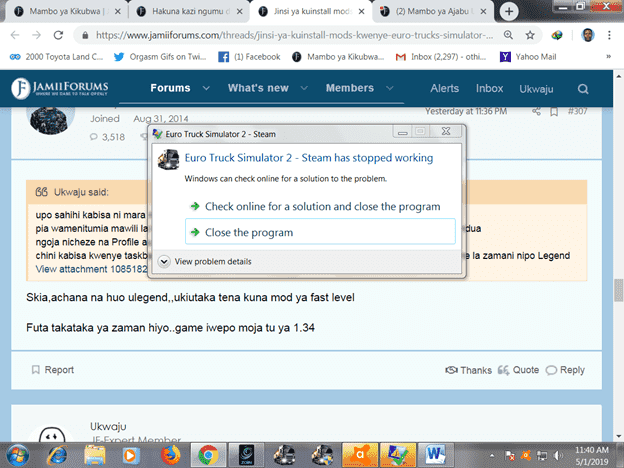Quote this post
The image size is (624, 468).
(518, 370)
